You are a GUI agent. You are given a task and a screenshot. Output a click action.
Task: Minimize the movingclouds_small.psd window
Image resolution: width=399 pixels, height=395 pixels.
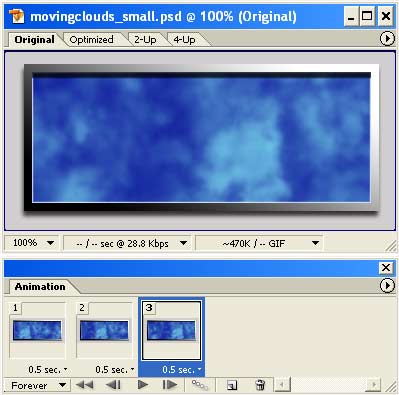click(x=351, y=17)
